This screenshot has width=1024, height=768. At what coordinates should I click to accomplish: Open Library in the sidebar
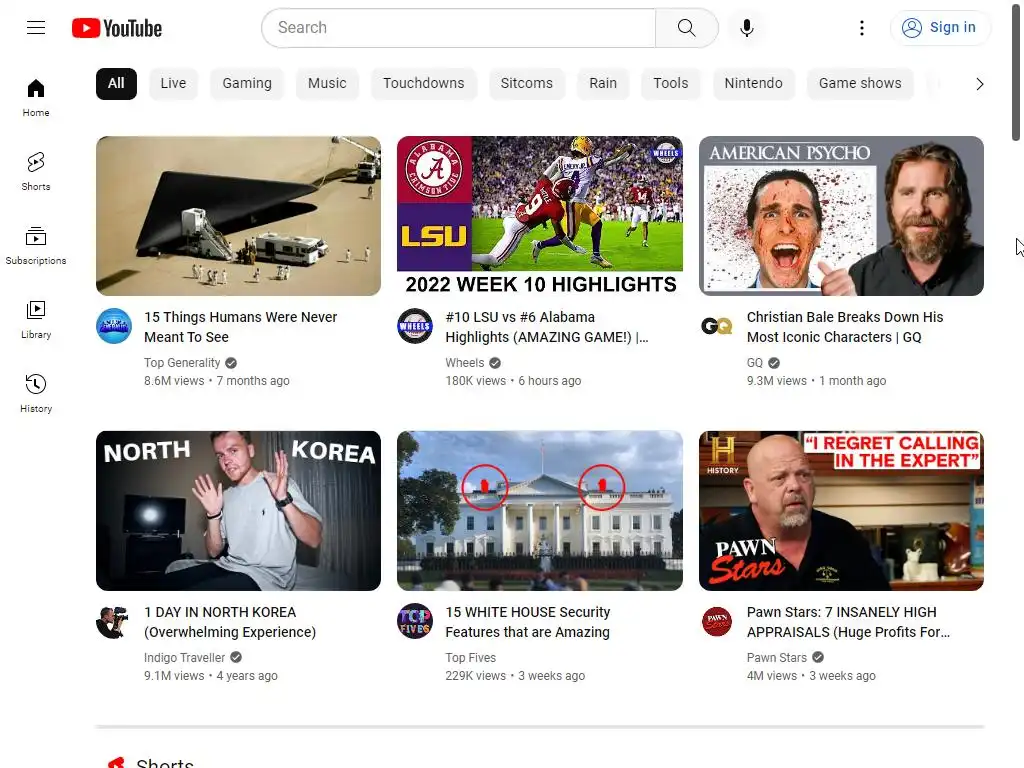(36, 320)
